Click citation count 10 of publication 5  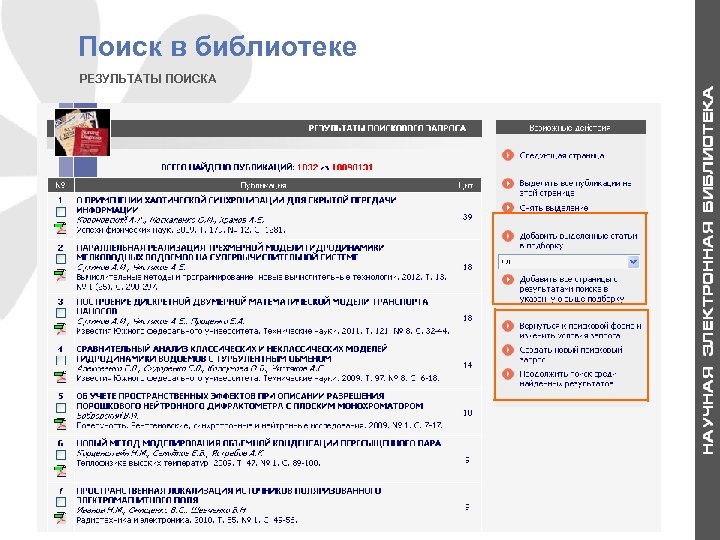(x=467, y=413)
